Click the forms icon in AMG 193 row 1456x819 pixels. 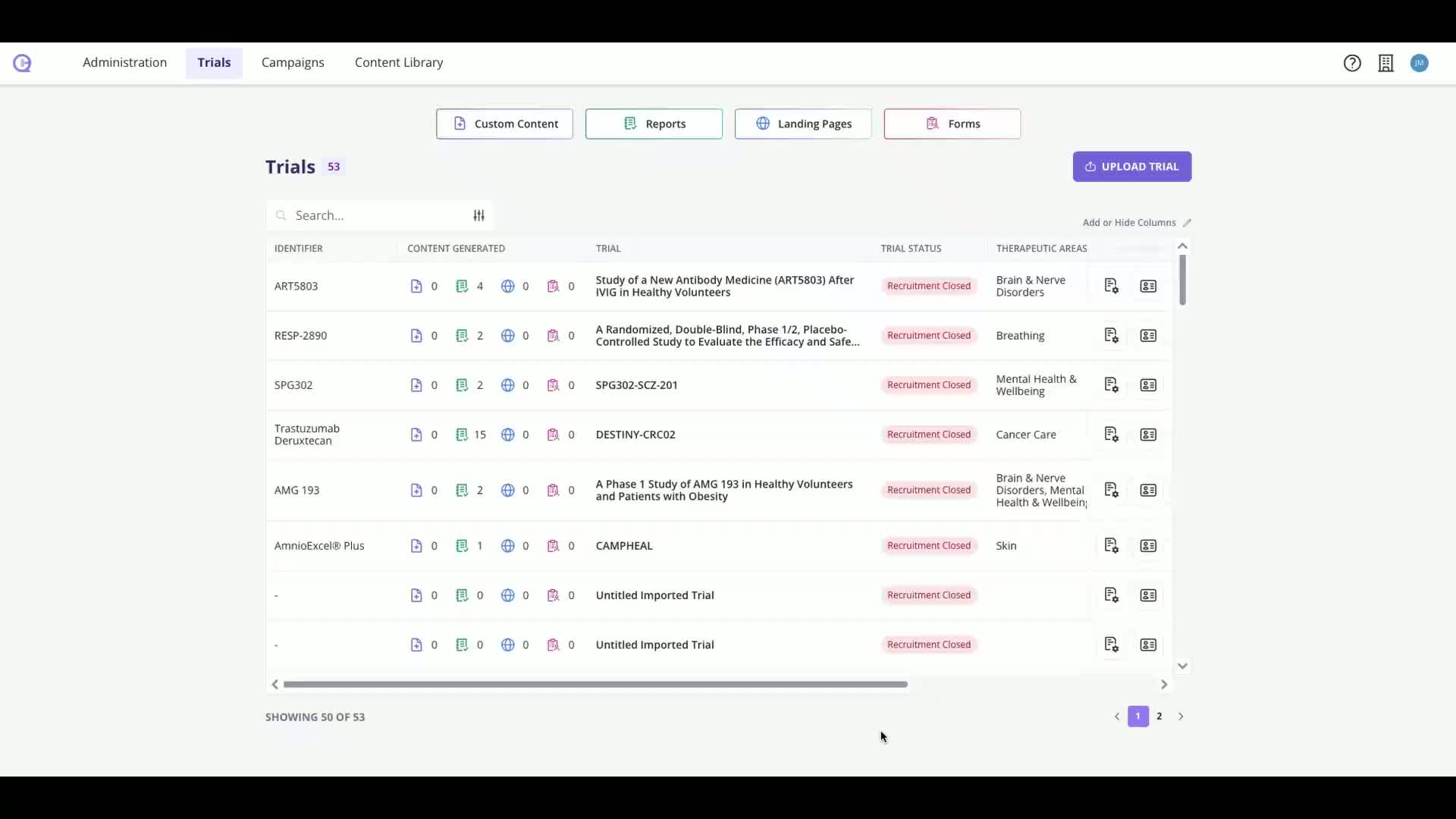(x=553, y=490)
